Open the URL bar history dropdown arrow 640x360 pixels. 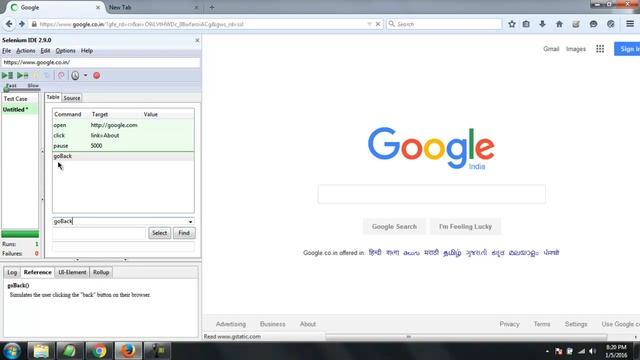369,24
